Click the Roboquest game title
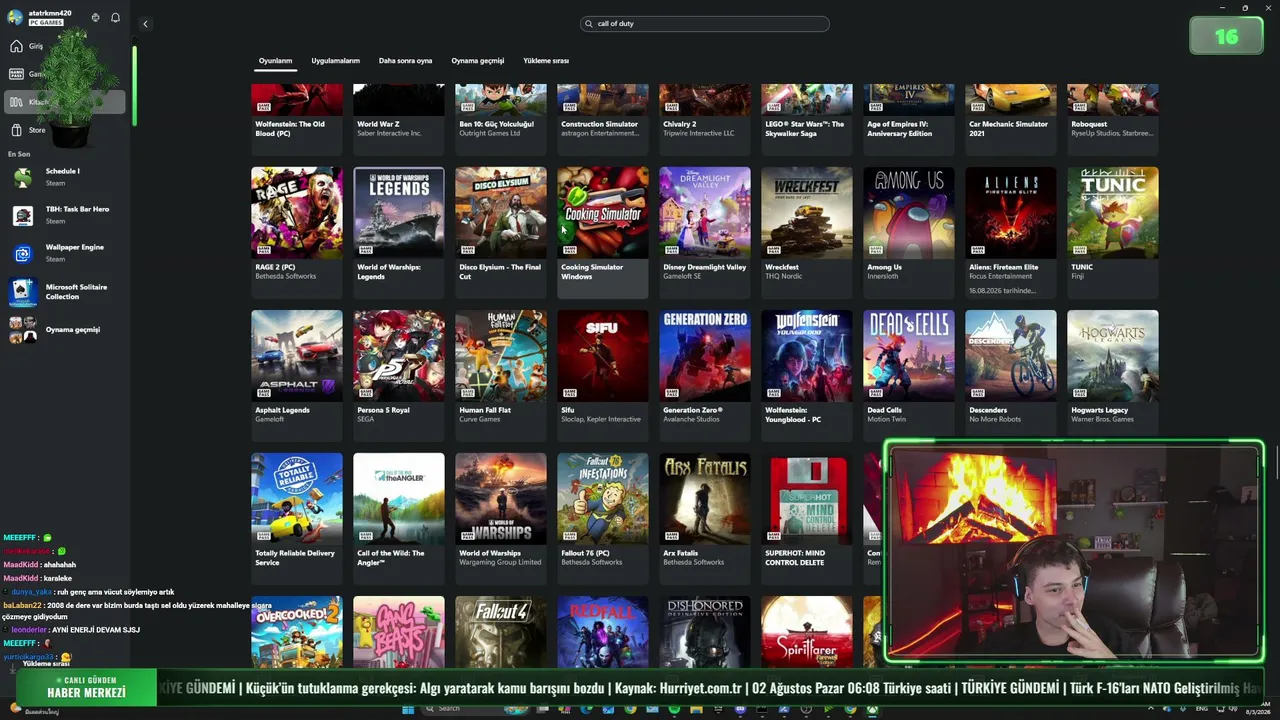 (x=1089, y=124)
